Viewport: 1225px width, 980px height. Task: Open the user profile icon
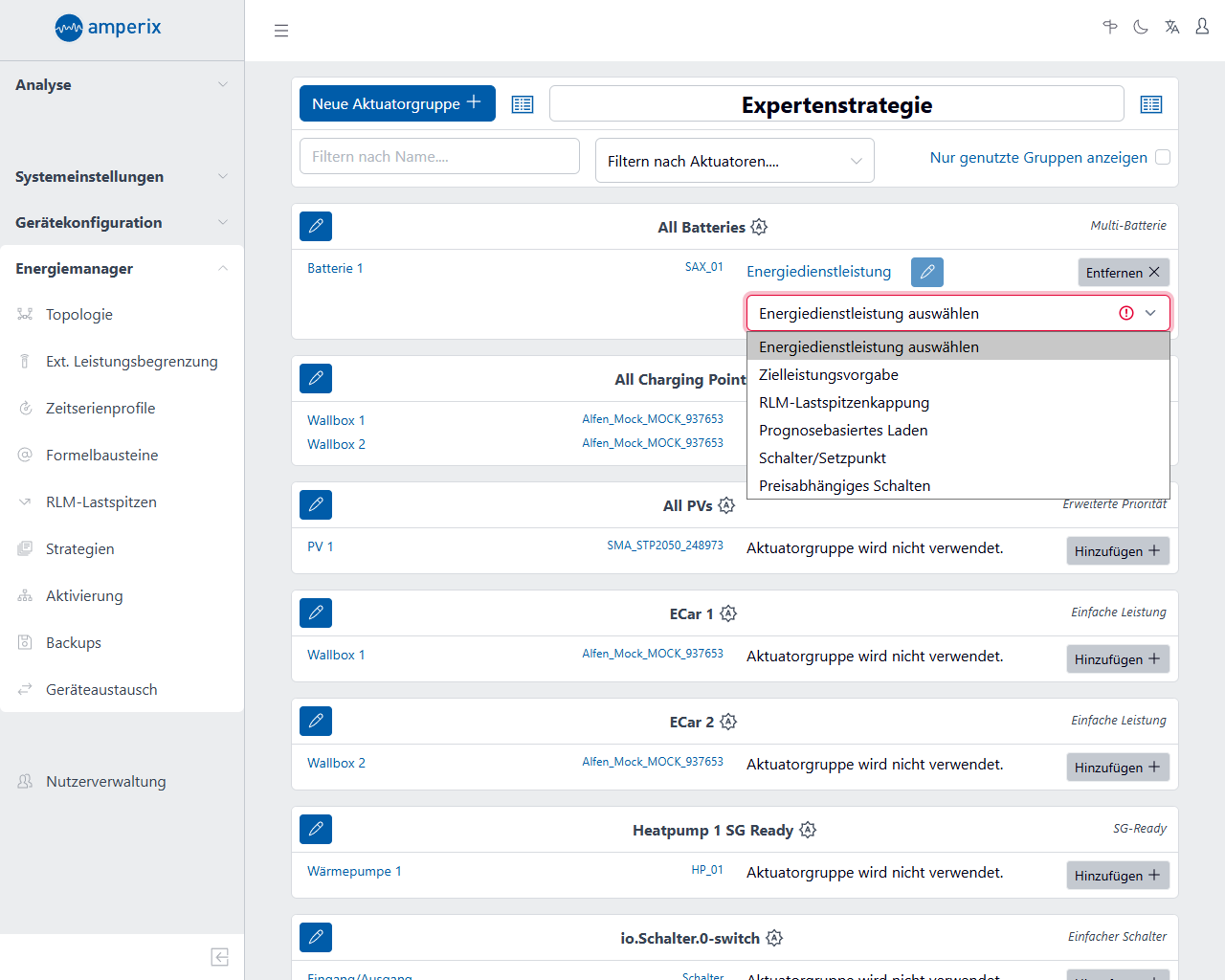[1202, 27]
